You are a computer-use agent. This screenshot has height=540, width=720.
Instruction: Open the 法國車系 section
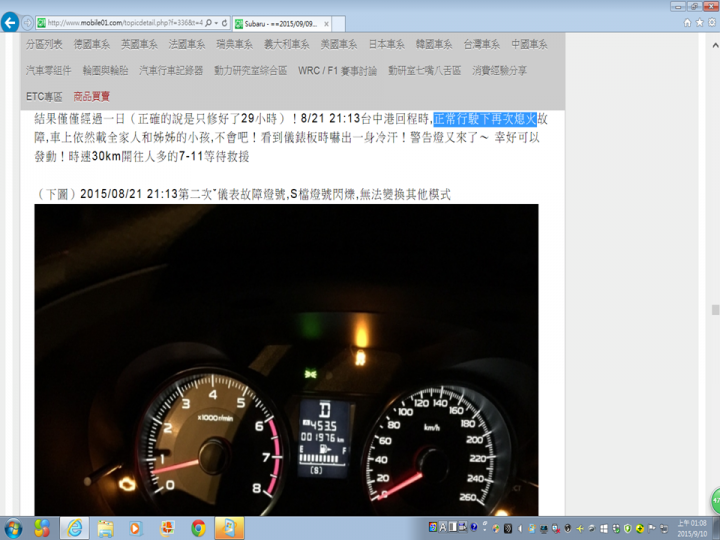click(187, 44)
